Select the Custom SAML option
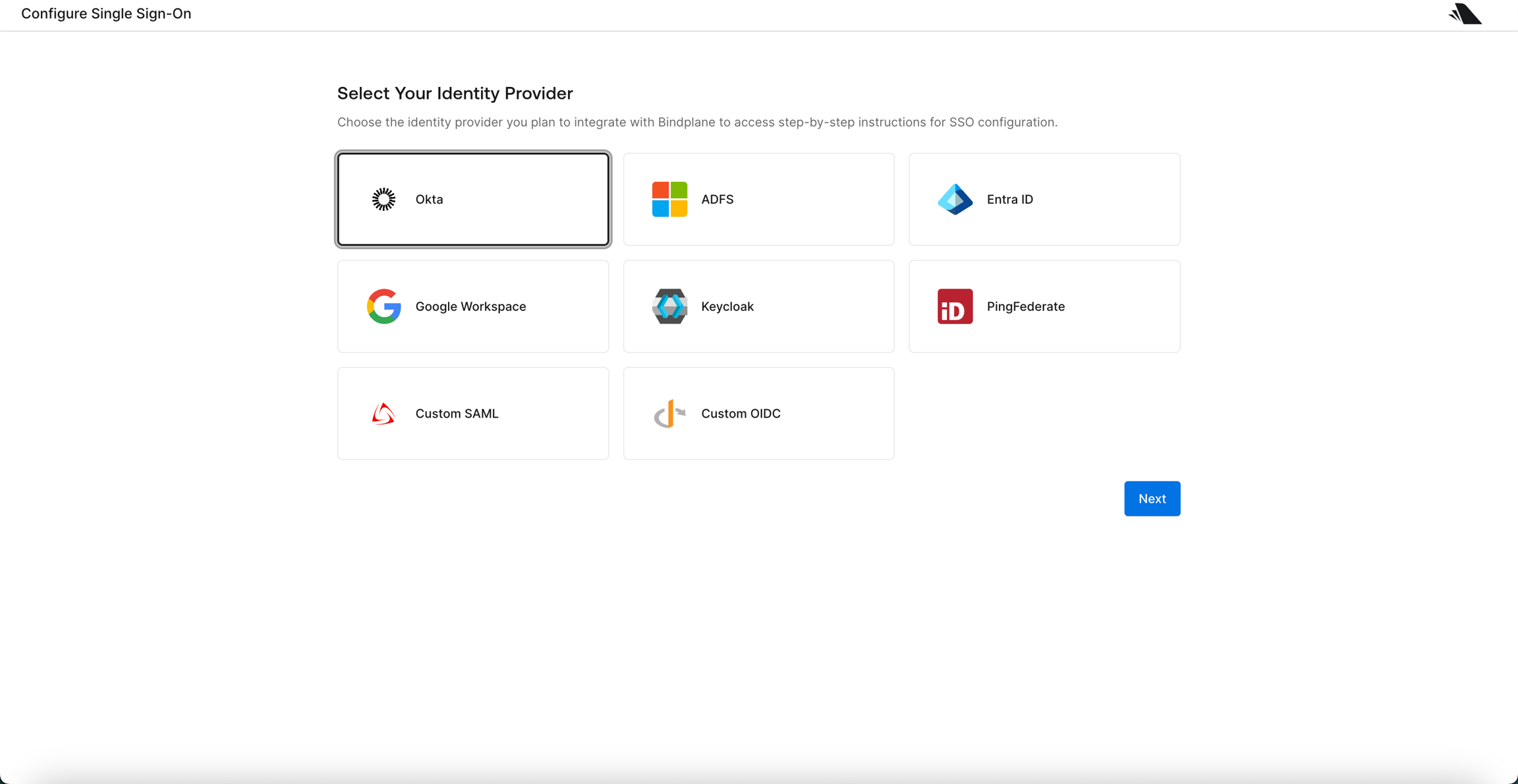 pos(472,413)
